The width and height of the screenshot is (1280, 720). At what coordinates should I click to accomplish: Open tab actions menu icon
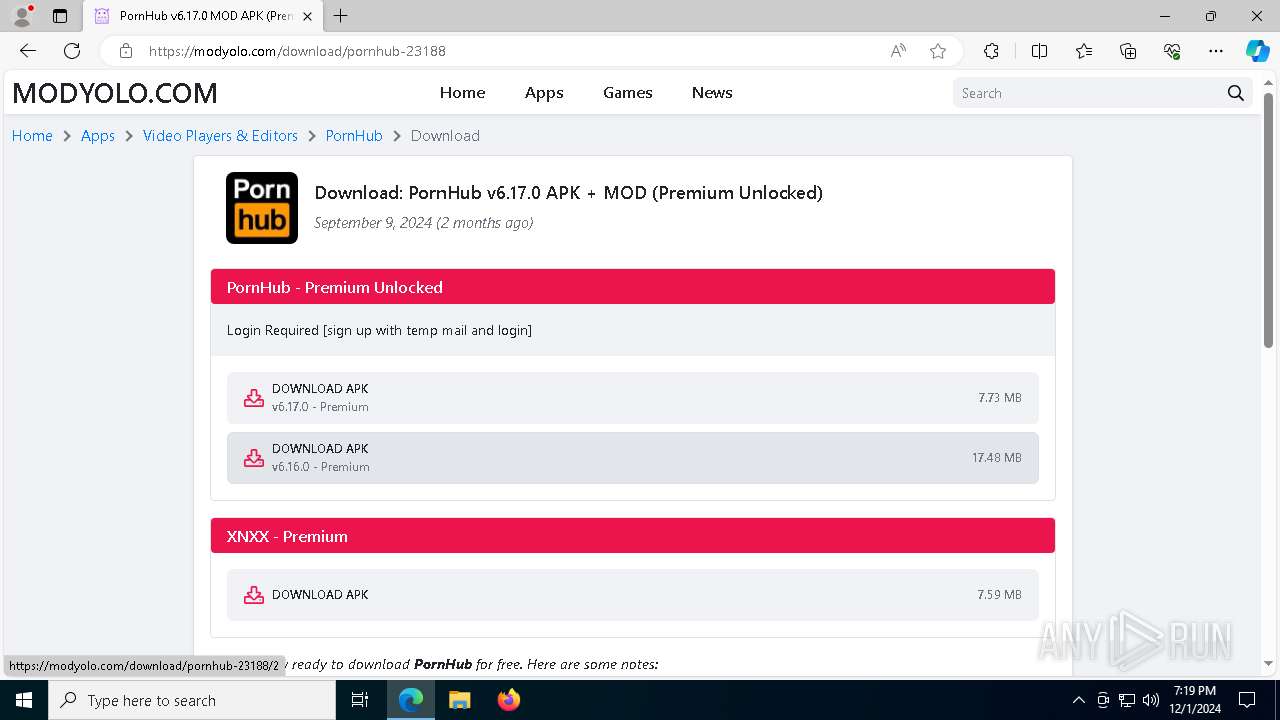pos(60,16)
